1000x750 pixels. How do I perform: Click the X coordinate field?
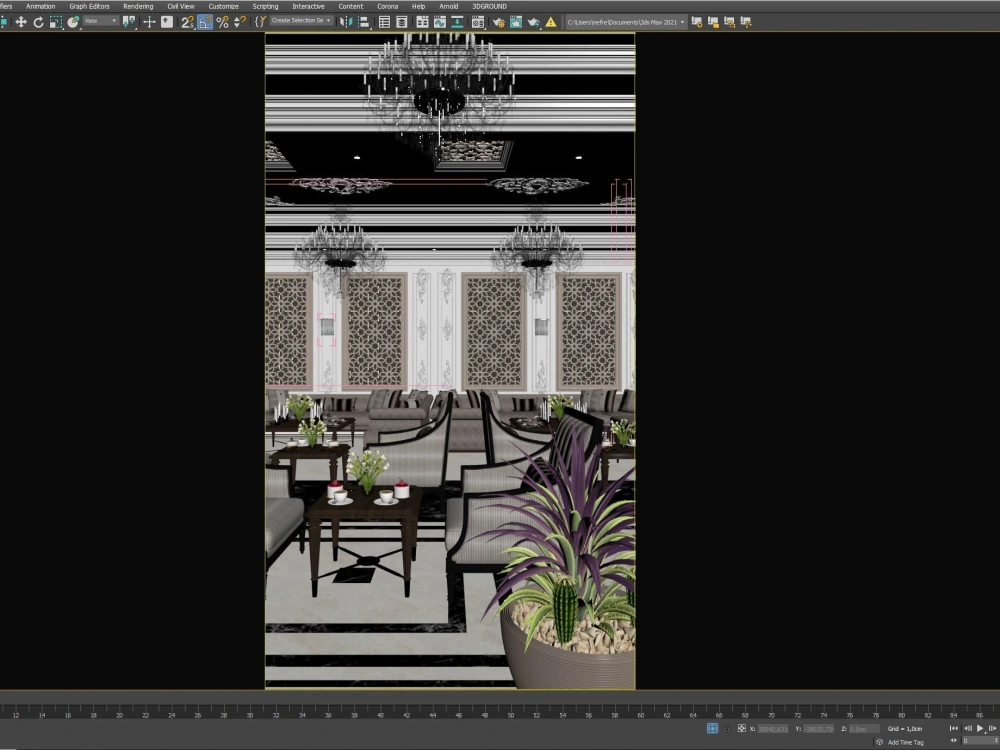click(773, 729)
